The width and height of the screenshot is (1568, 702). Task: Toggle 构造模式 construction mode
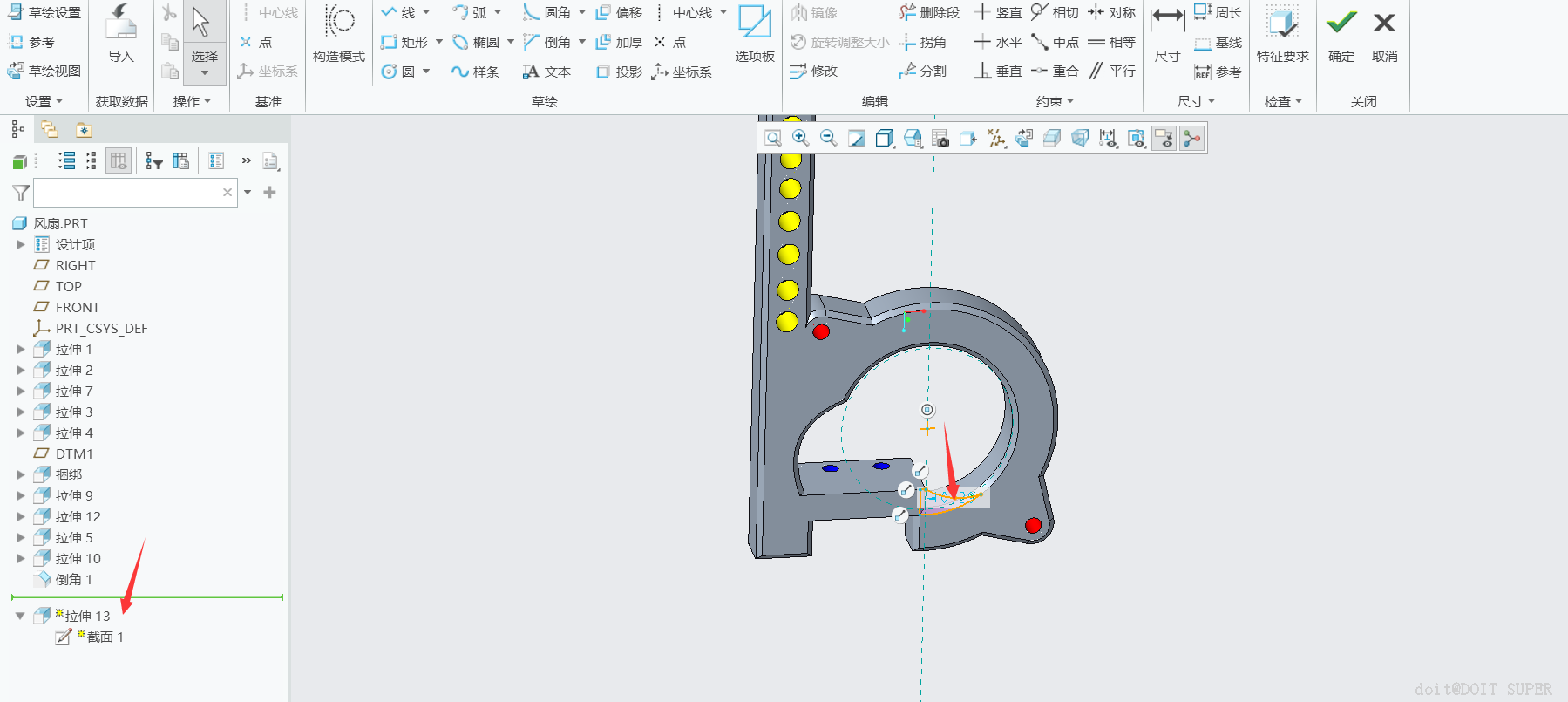(x=338, y=35)
